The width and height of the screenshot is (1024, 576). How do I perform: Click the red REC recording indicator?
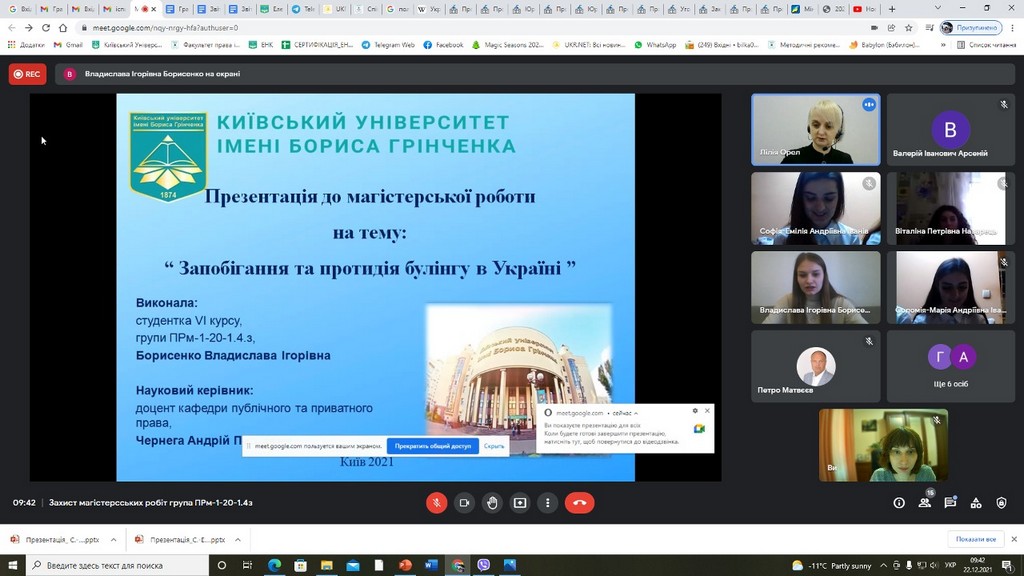(x=27, y=74)
